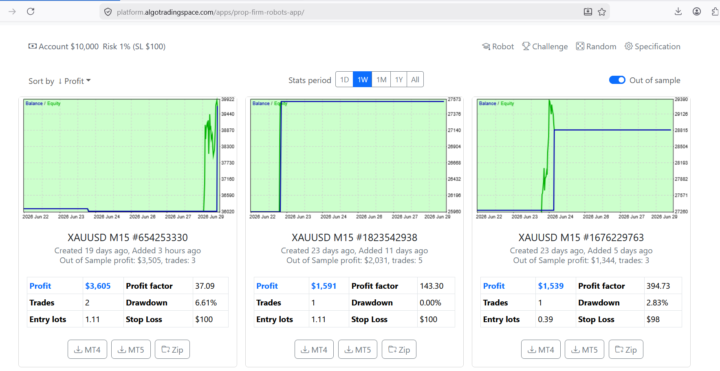This screenshot has width=720, height=371.
Task: Click Profit label in #1823542938 card
Action: 267,286
